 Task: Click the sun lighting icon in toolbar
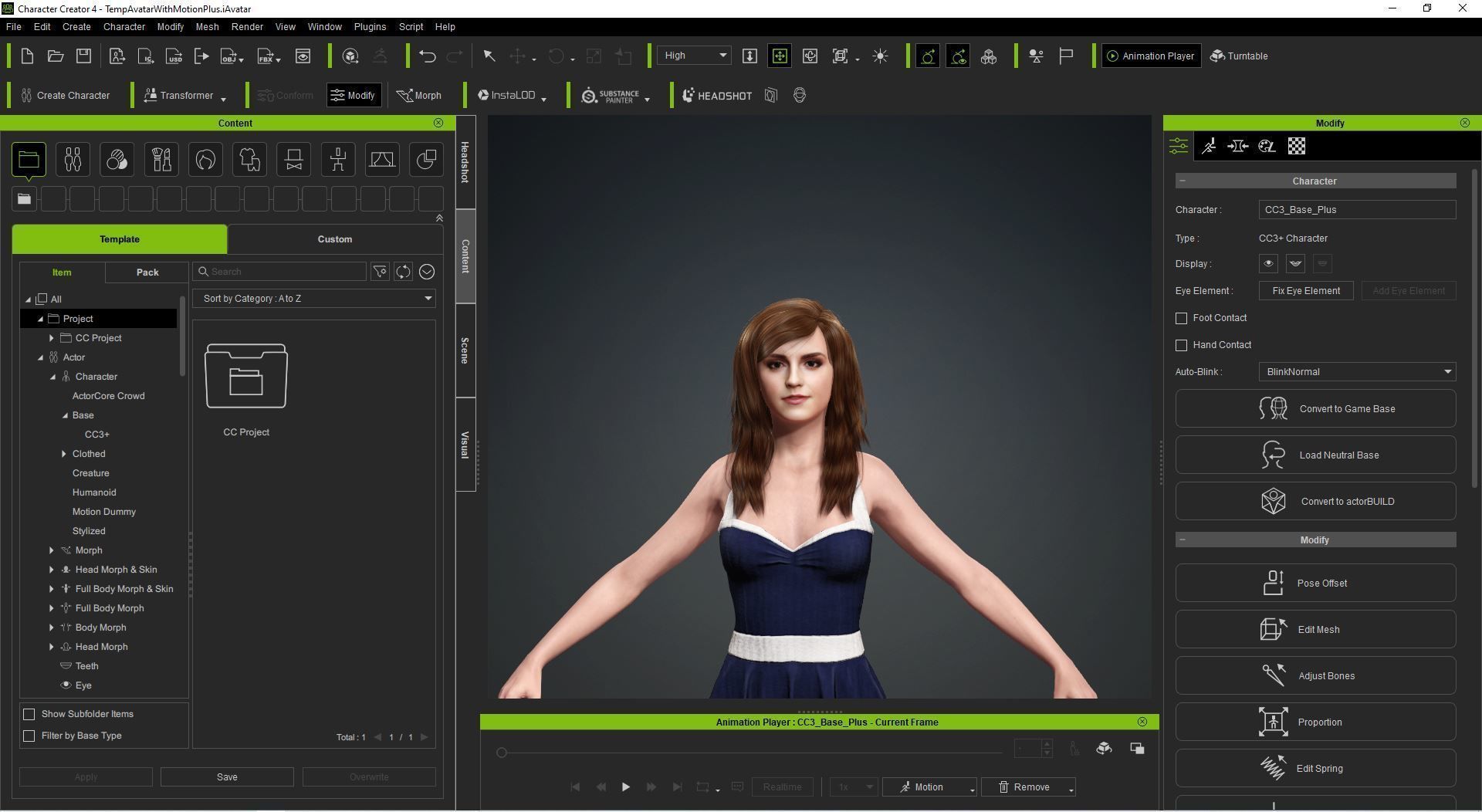(x=880, y=56)
